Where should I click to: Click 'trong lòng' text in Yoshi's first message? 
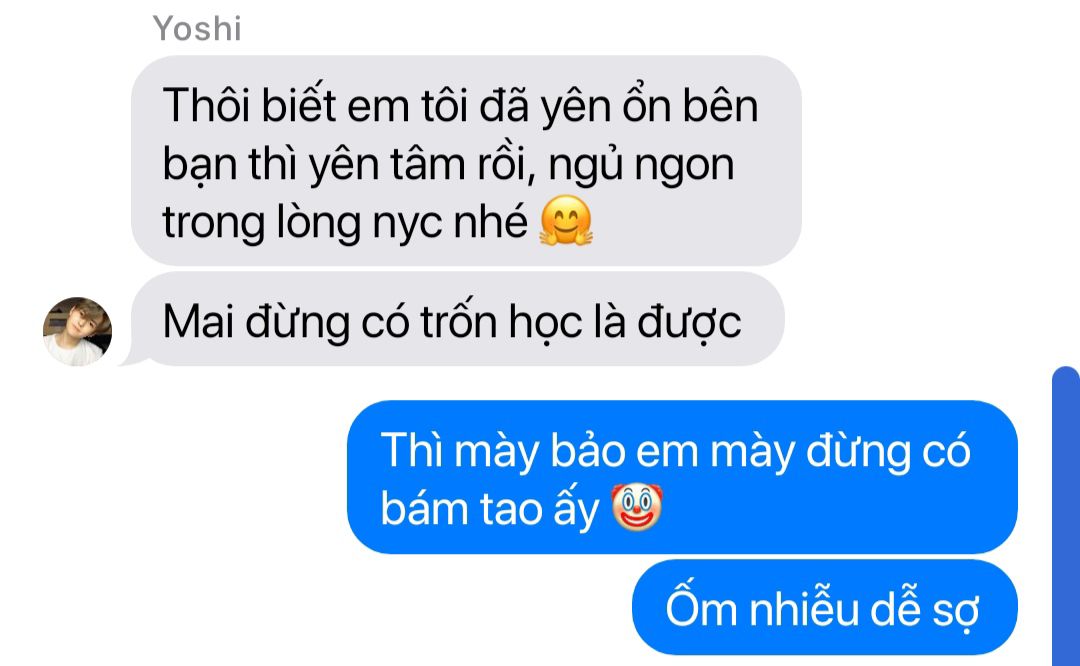[x=262, y=222]
